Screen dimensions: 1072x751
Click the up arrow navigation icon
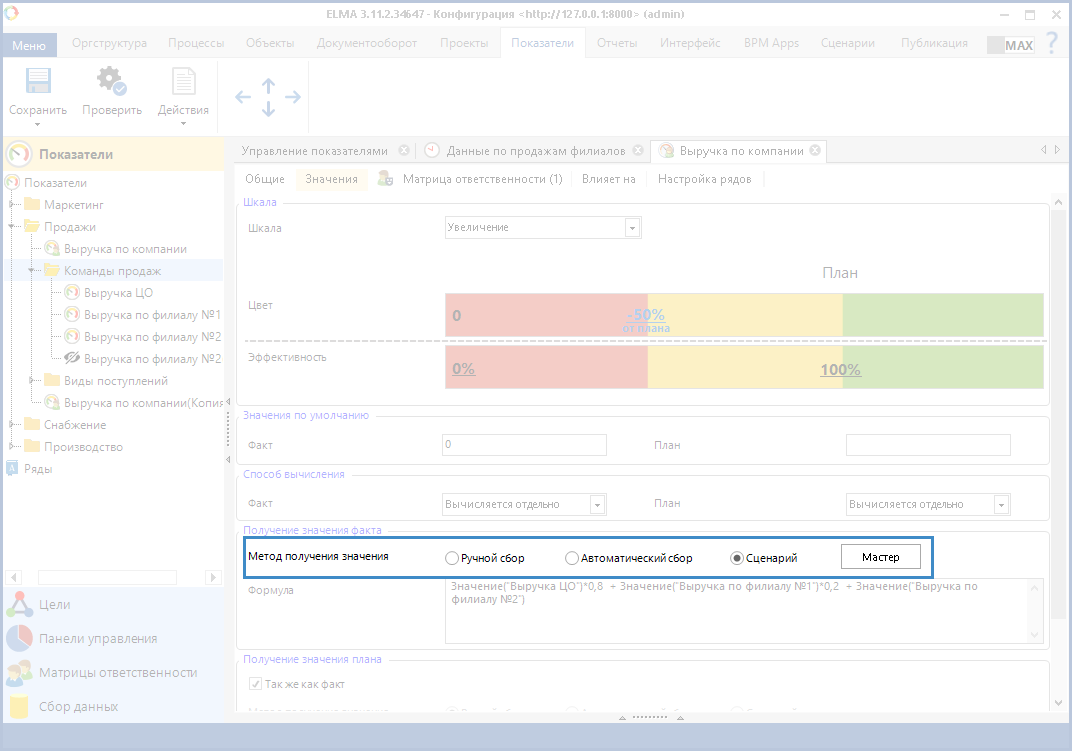coord(268,86)
